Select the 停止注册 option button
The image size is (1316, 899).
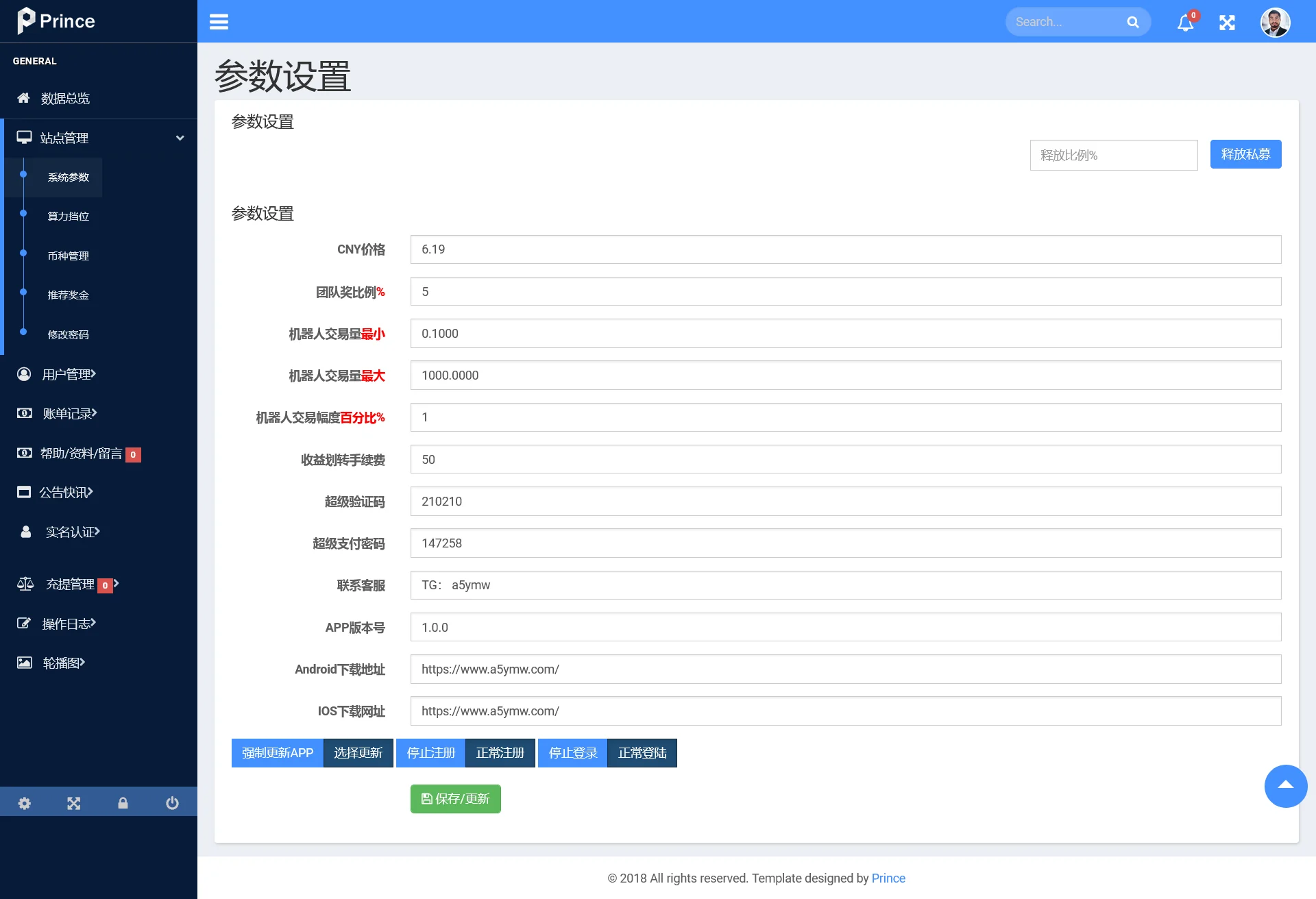tap(430, 753)
